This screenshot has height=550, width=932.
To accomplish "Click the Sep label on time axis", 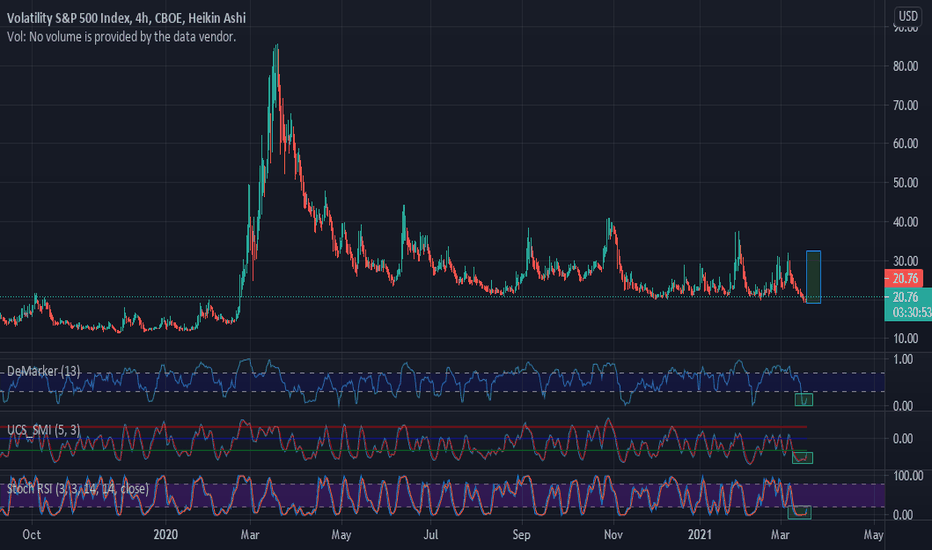I will pyautogui.click(x=521, y=535).
